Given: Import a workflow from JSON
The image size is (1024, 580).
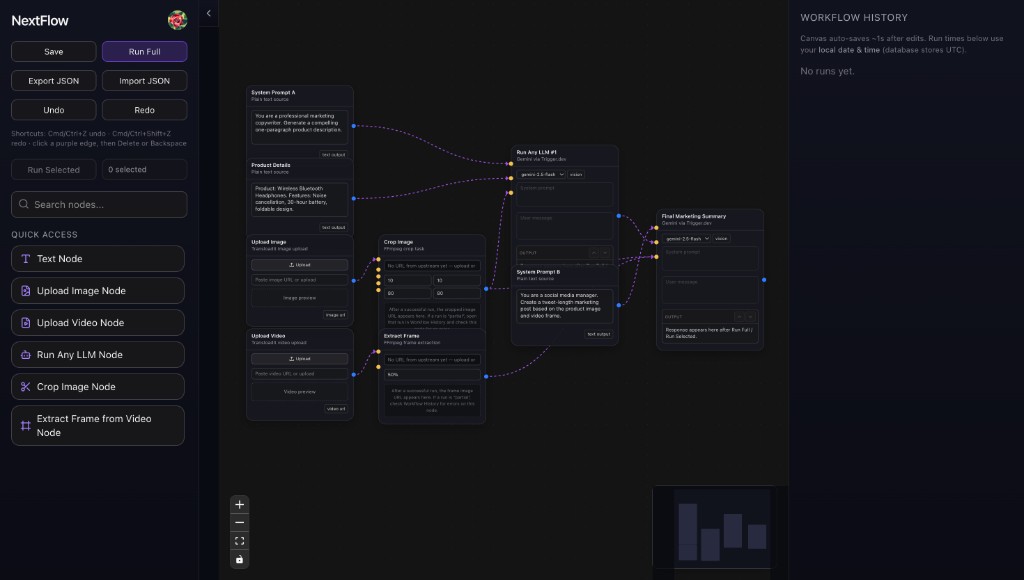Looking at the screenshot, I should (x=144, y=81).
